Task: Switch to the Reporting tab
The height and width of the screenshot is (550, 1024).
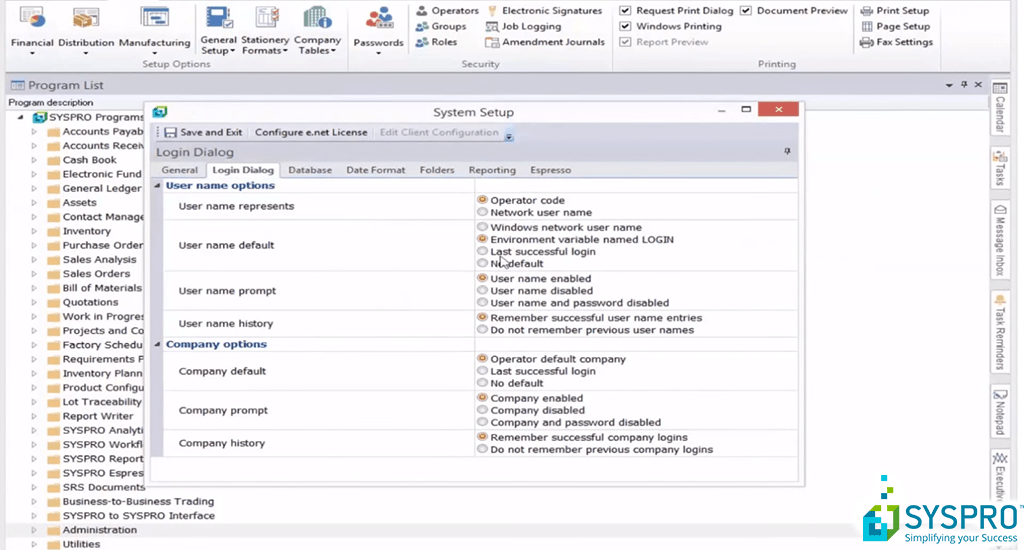Action: (x=492, y=170)
